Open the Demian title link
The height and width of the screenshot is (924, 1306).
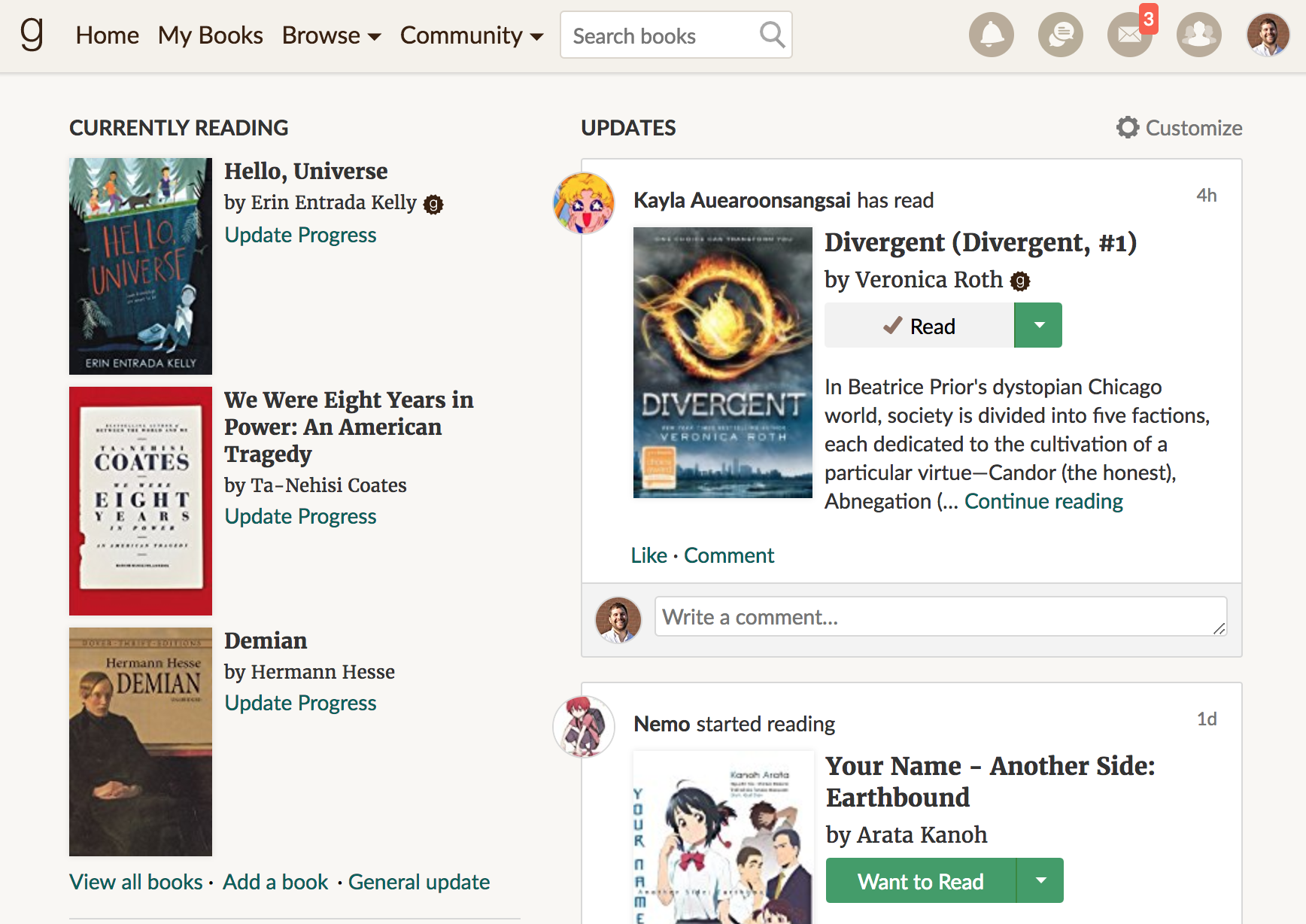tap(266, 641)
